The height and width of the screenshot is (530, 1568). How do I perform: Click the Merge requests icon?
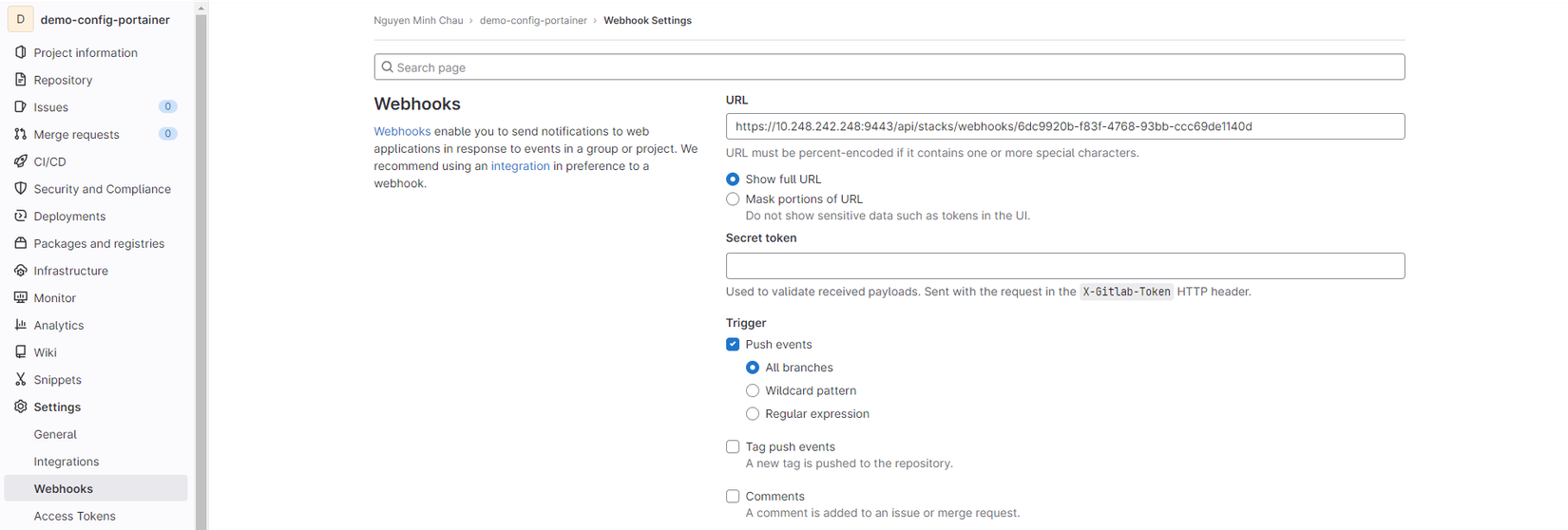(21, 134)
